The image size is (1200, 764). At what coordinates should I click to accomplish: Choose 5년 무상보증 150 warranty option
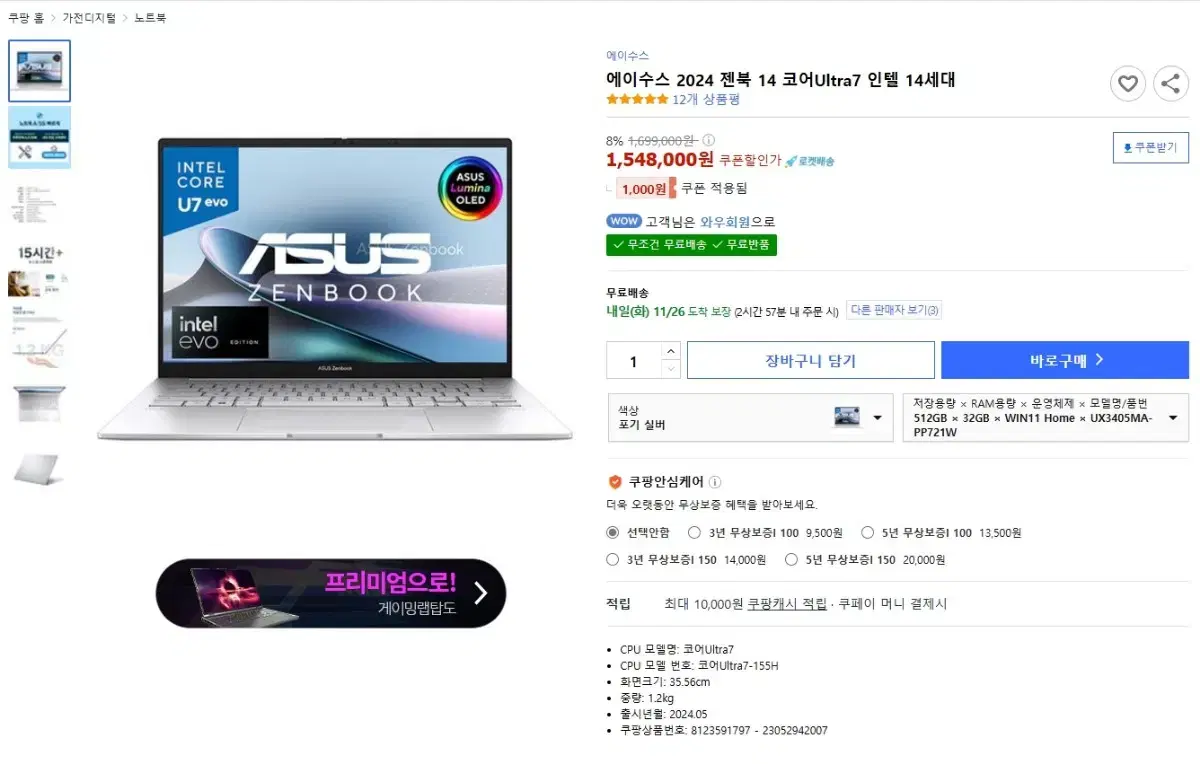coord(791,560)
